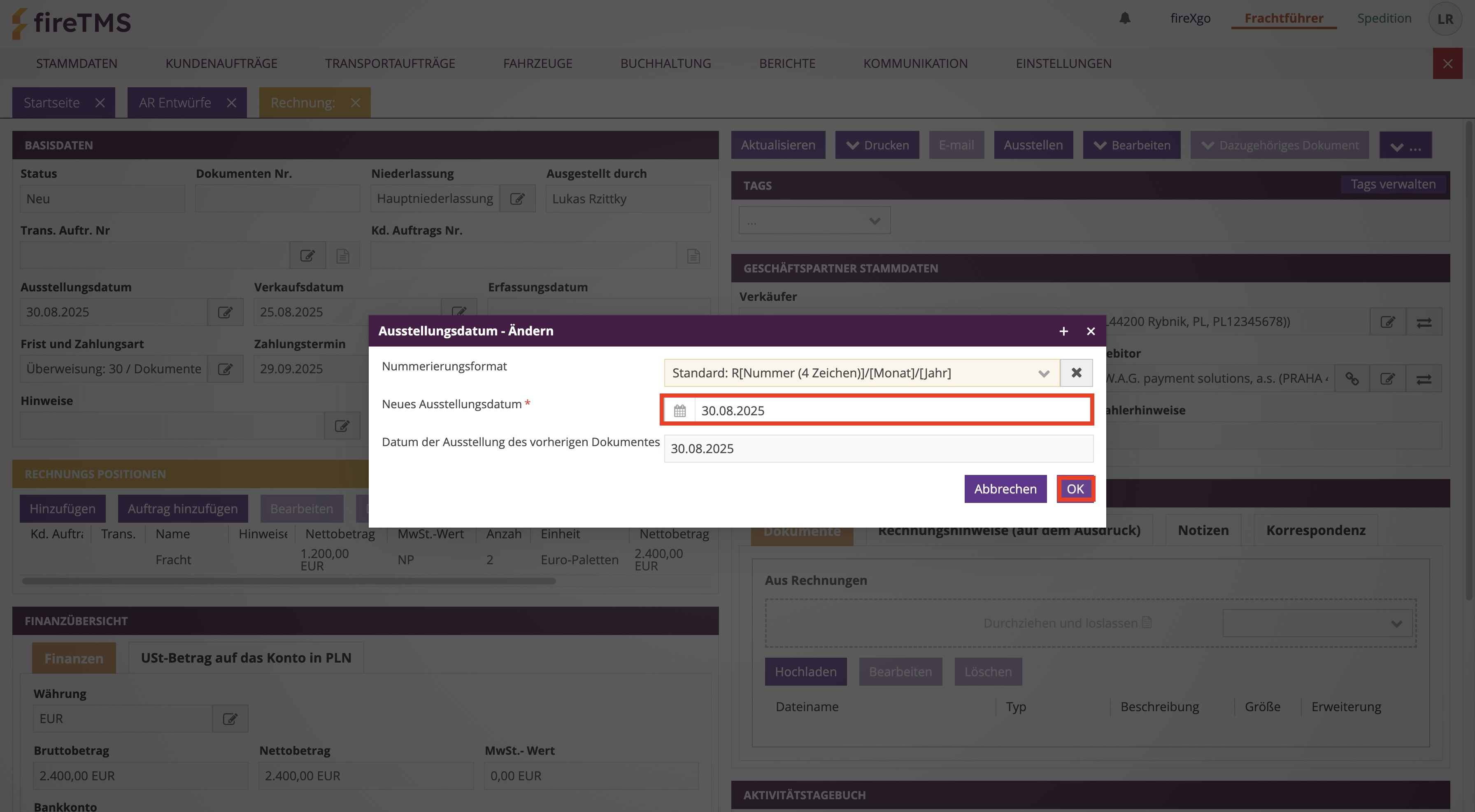The image size is (1475, 812).
Task: Click the link chain icon in the debitor row
Action: pos(1352,379)
